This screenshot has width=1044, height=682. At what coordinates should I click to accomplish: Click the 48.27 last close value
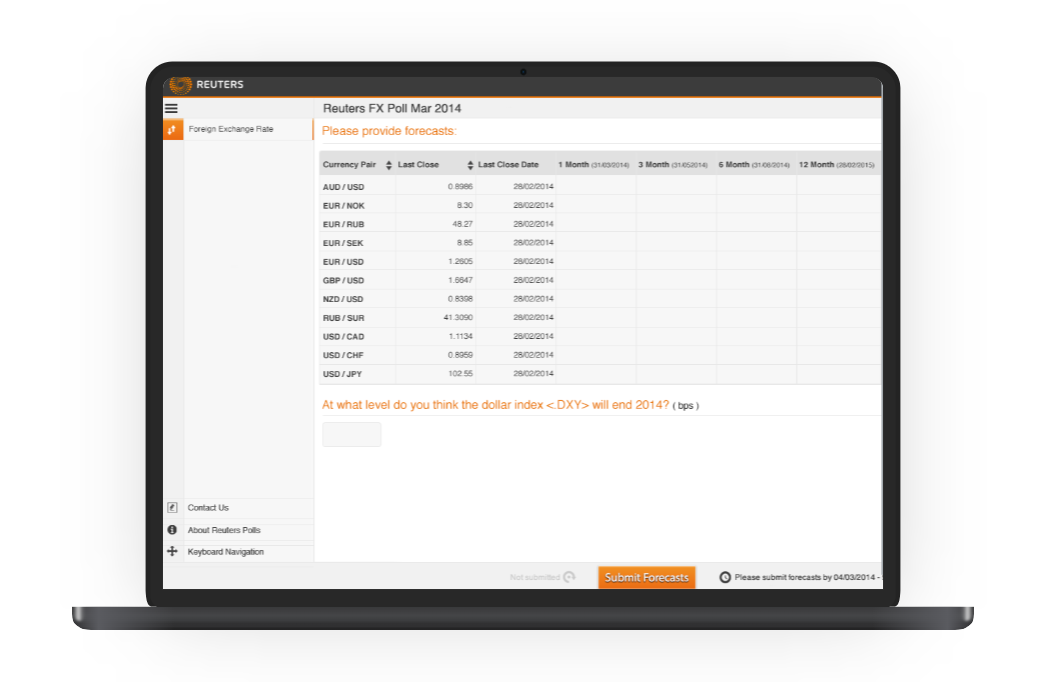click(x=462, y=224)
